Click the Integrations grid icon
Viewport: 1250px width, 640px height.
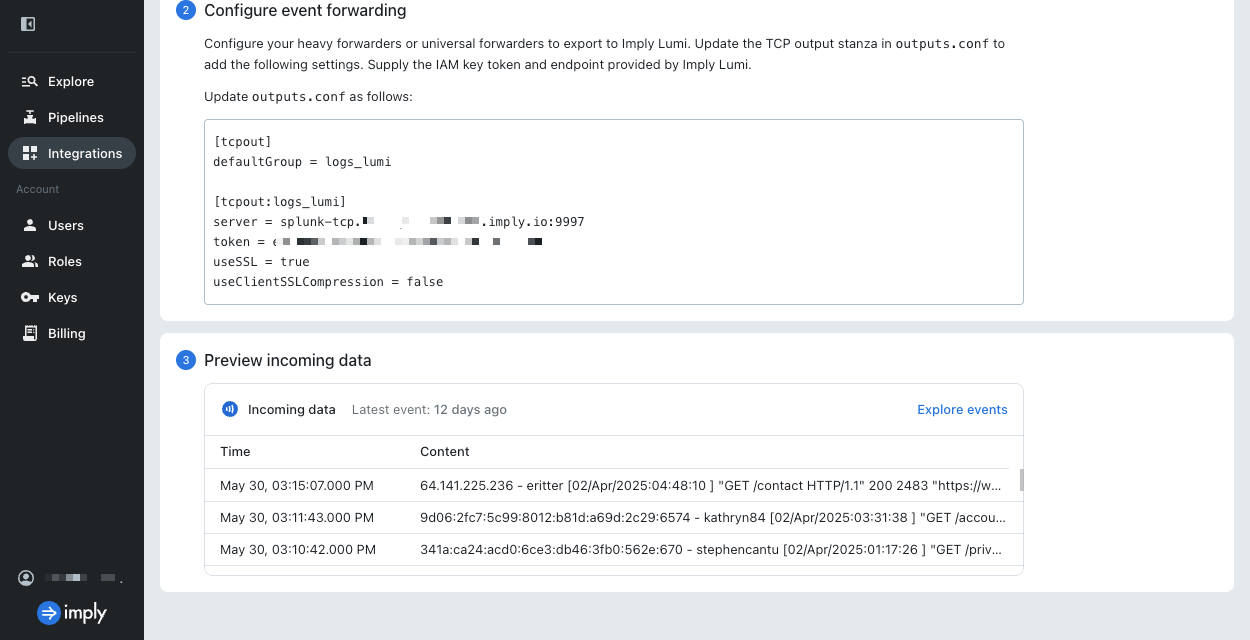point(29,153)
